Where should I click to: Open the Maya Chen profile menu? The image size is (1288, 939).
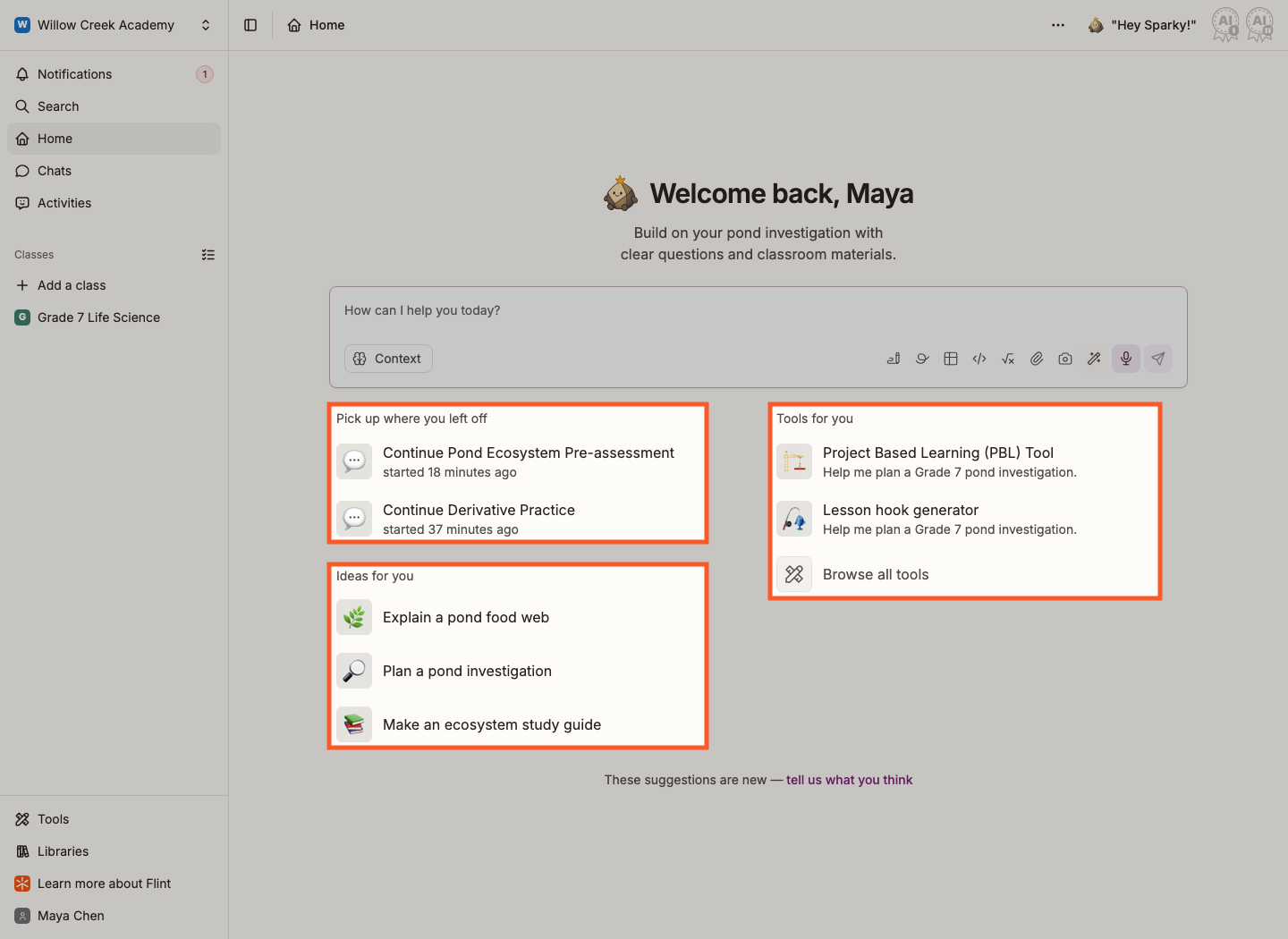(x=114, y=916)
